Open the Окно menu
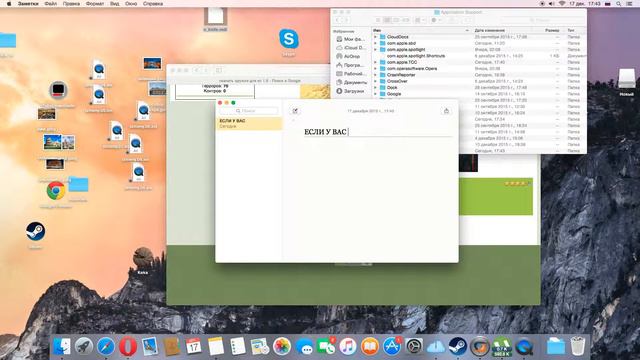Screen dimensions: 640x360 [x=131, y=4]
